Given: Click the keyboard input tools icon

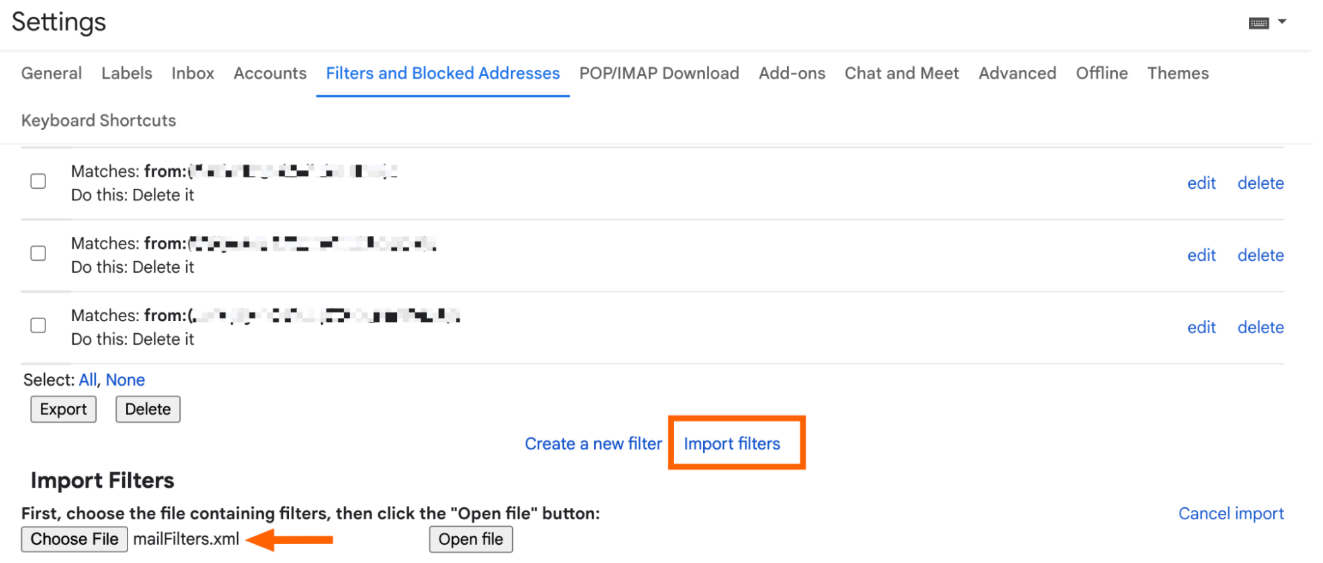Looking at the screenshot, I should click(x=1259, y=23).
